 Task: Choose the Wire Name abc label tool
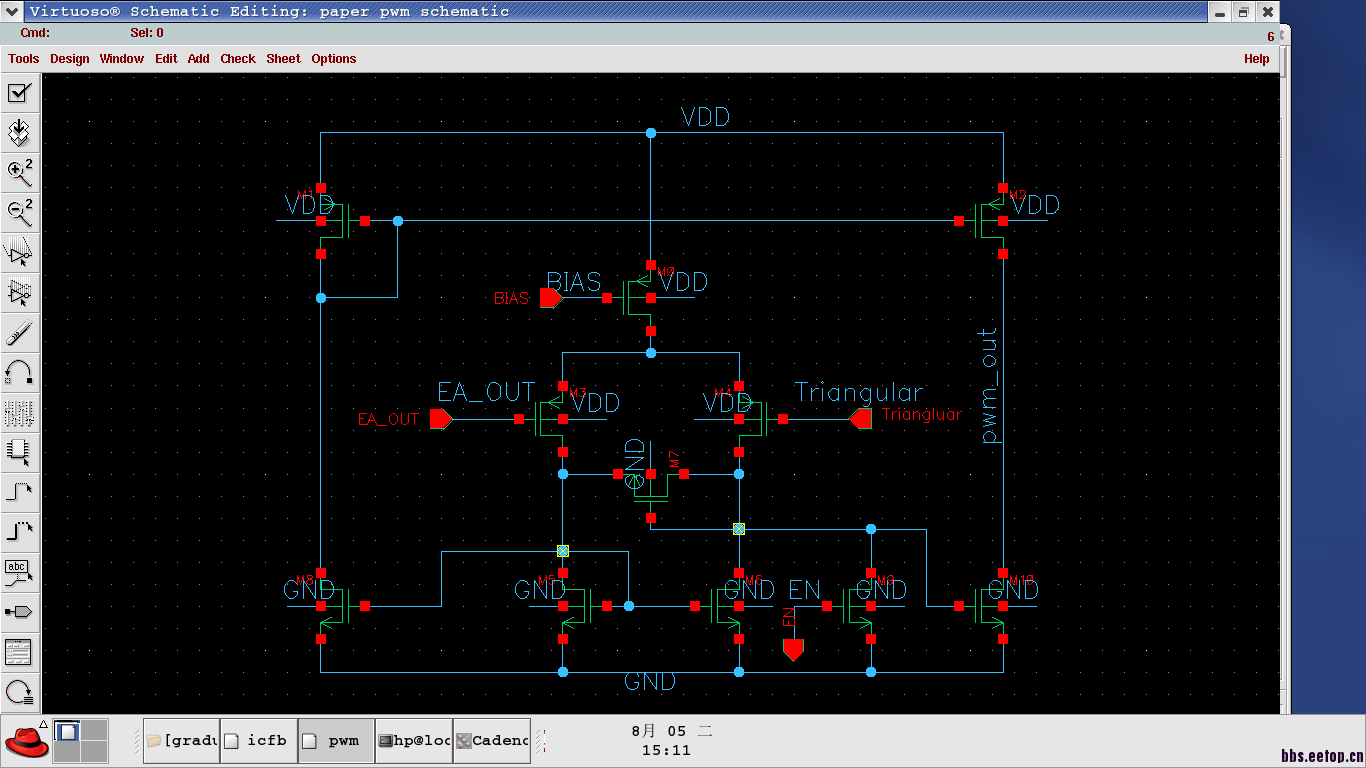(19, 572)
